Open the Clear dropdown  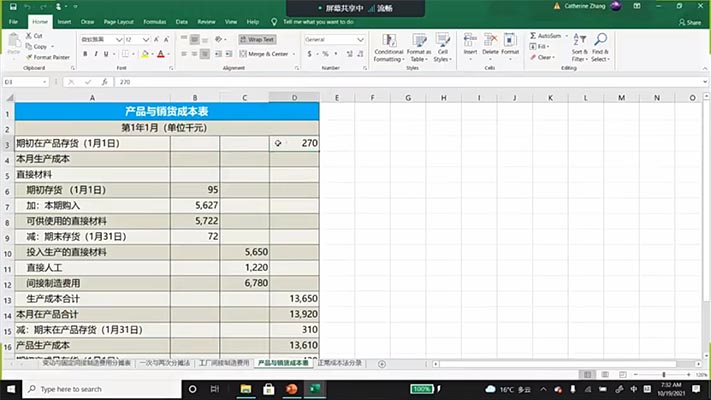tap(543, 57)
